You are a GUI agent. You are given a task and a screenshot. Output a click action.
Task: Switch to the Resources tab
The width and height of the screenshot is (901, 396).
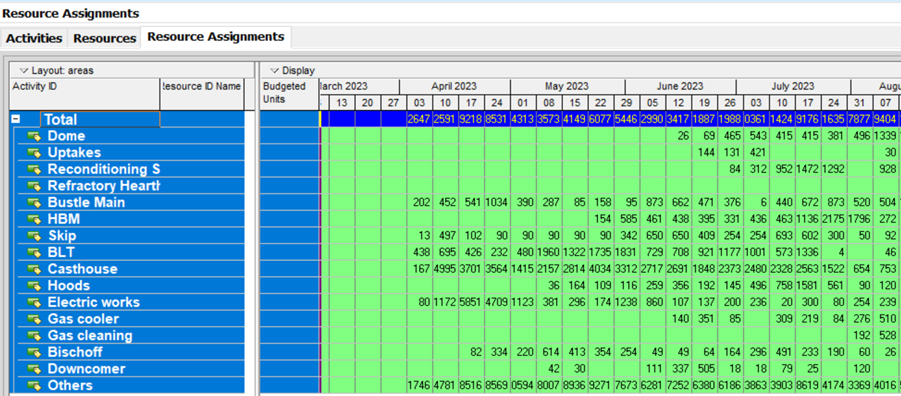[x=105, y=39]
